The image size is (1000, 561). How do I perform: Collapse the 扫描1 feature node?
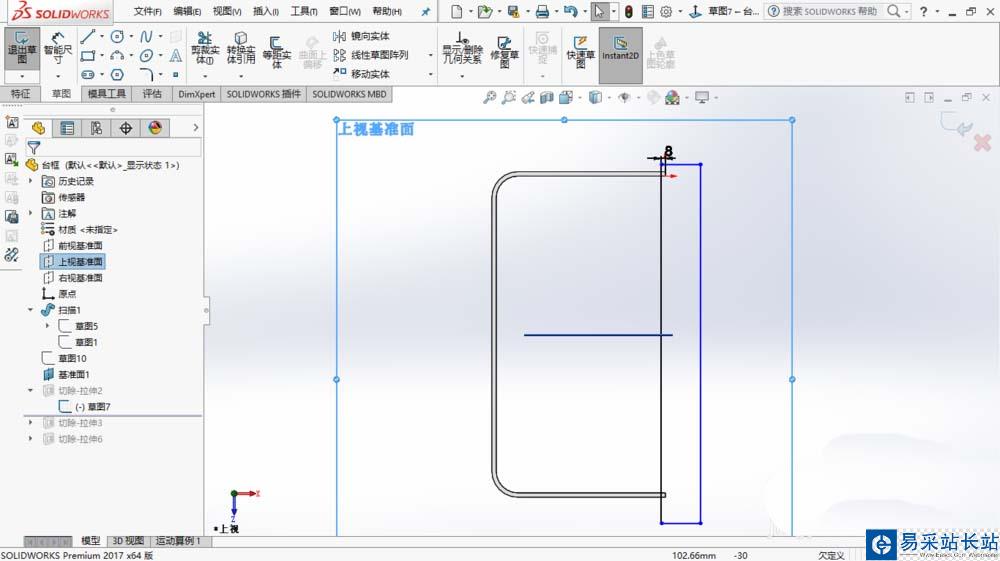[30, 310]
